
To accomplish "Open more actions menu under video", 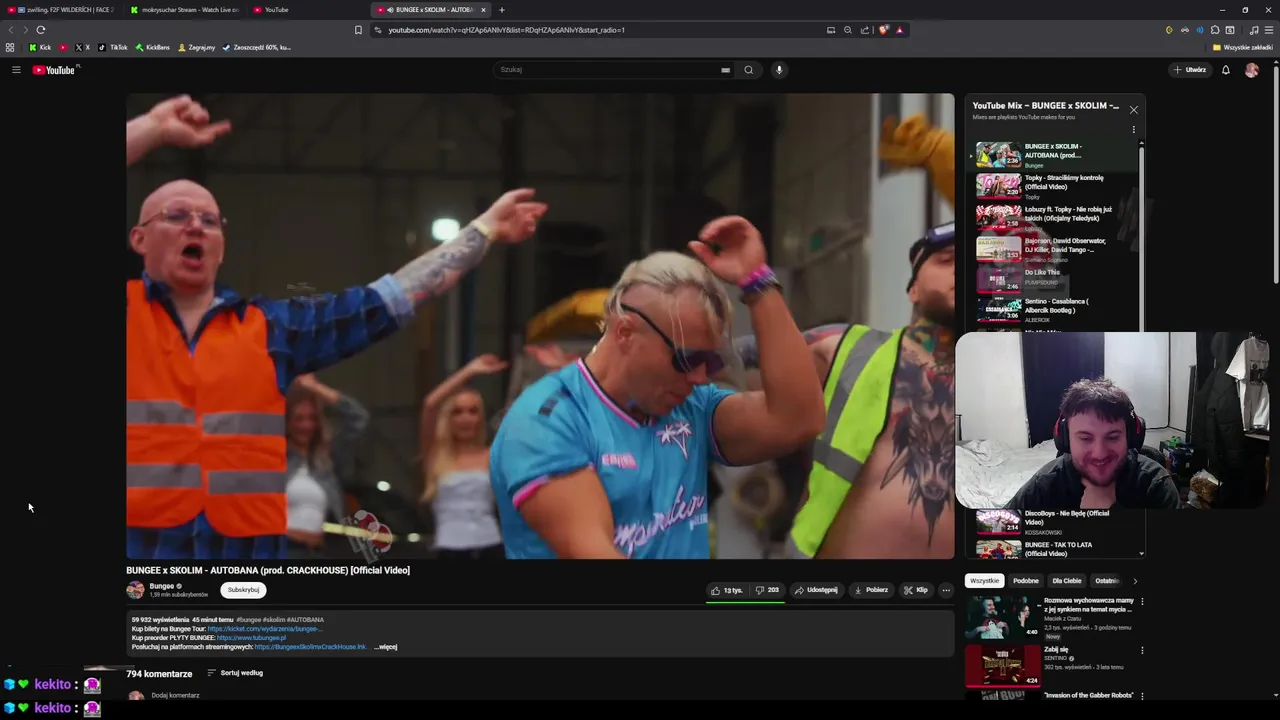I will (946, 590).
